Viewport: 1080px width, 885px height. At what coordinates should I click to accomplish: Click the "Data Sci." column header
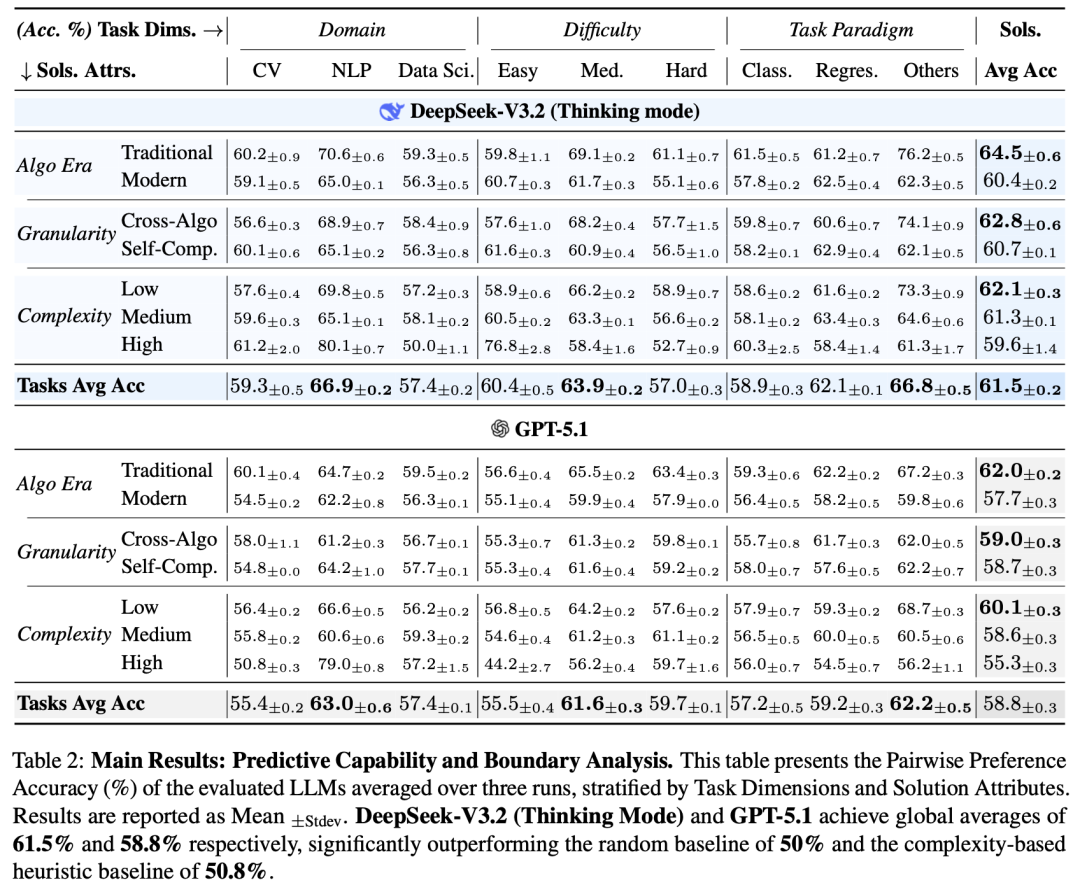(436, 70)
